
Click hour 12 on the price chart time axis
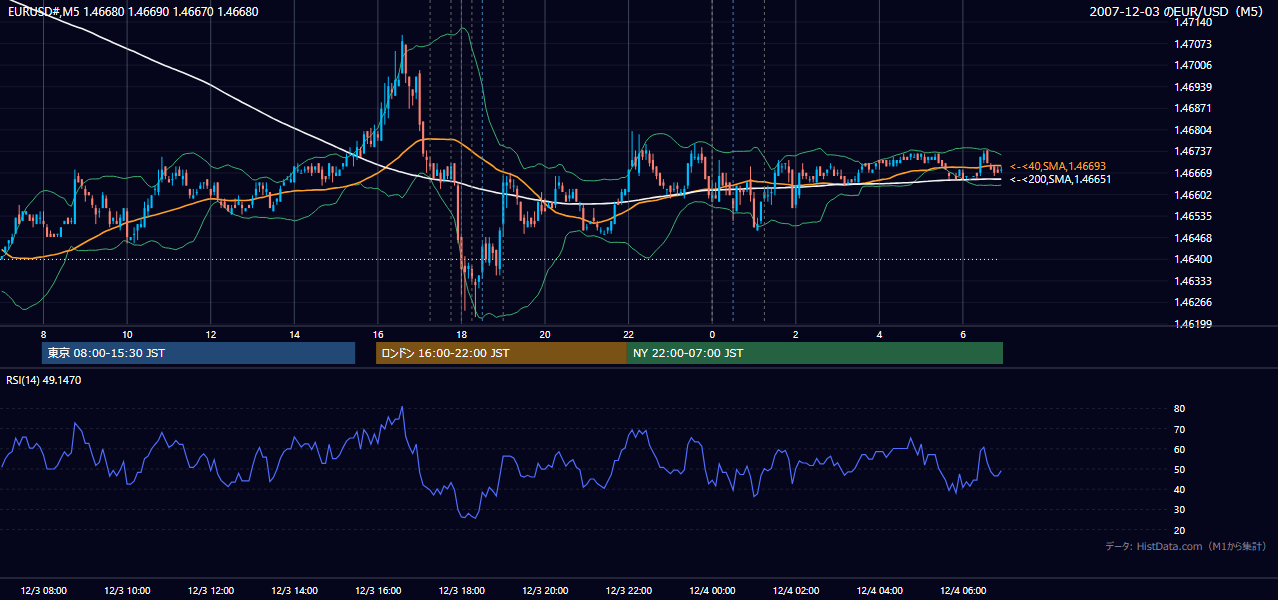[x=211, y=334]
